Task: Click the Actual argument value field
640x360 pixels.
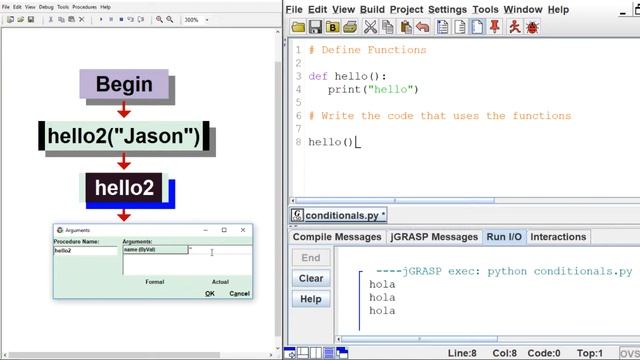Action: [220, 250]
